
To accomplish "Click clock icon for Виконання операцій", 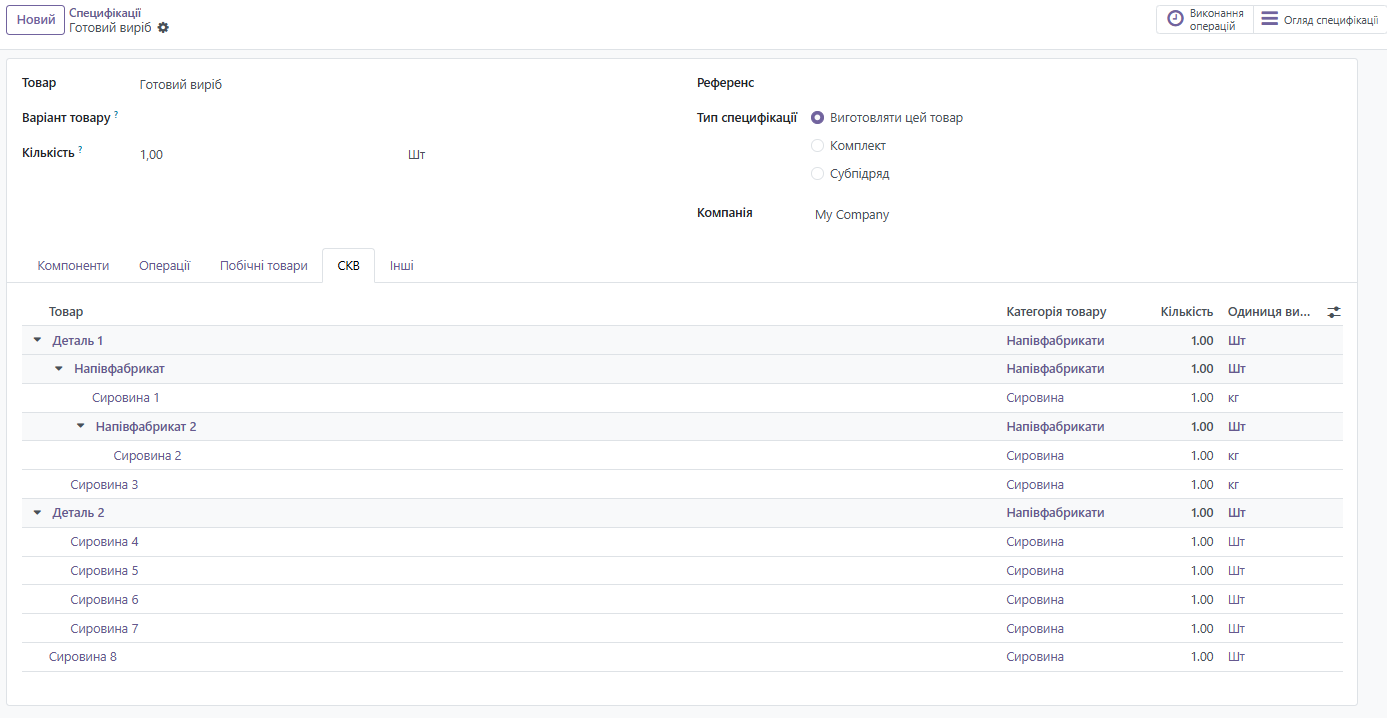I will coord(1175,19).
